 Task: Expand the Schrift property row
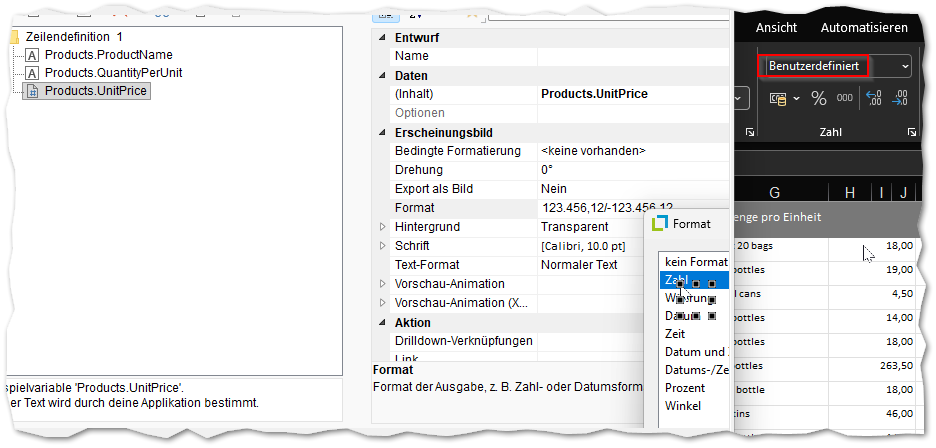(382, 246)
